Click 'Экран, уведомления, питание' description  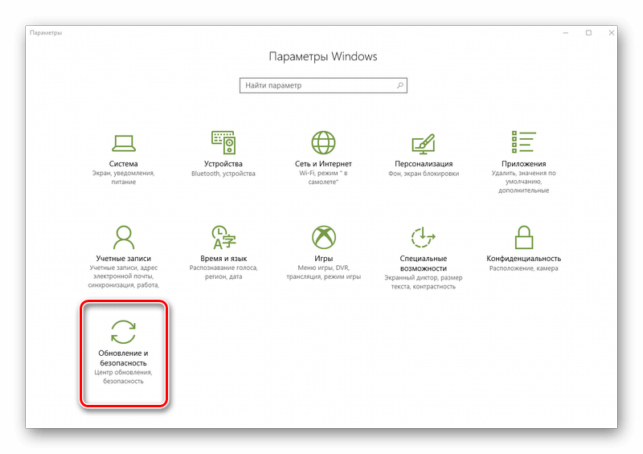(123, 177)
